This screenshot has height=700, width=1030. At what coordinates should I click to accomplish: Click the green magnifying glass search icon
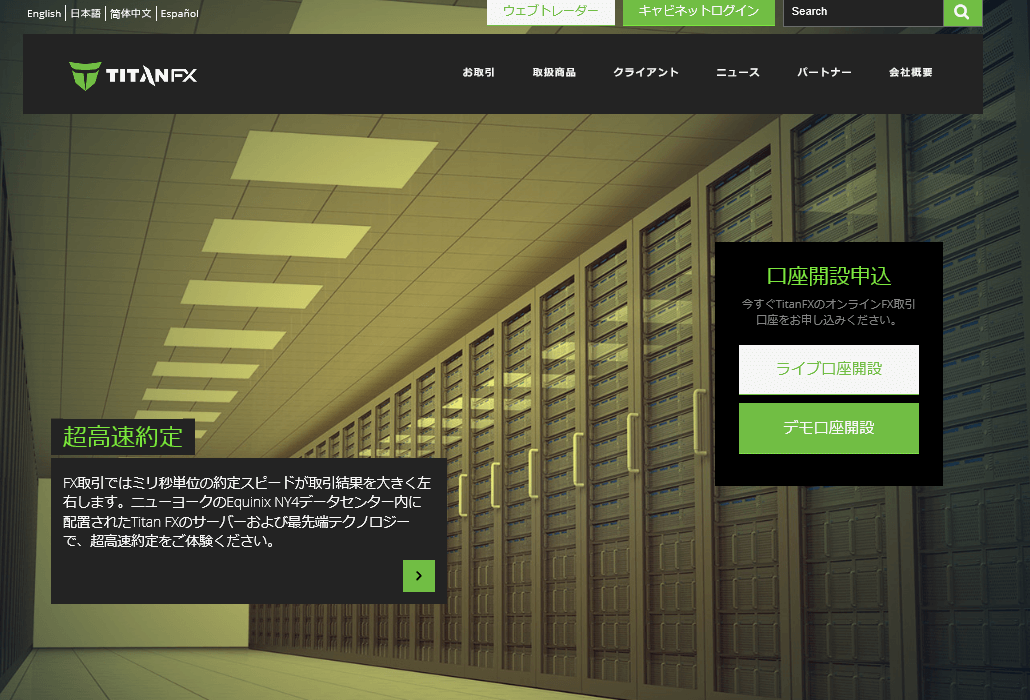[x=962, y=12]
